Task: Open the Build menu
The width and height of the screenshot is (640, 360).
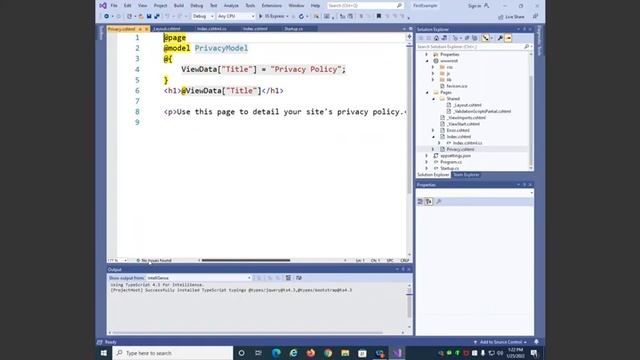Action: click(179, 6)
